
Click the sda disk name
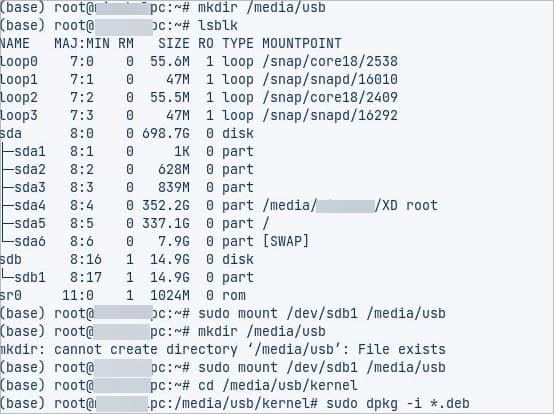[11, 134]
